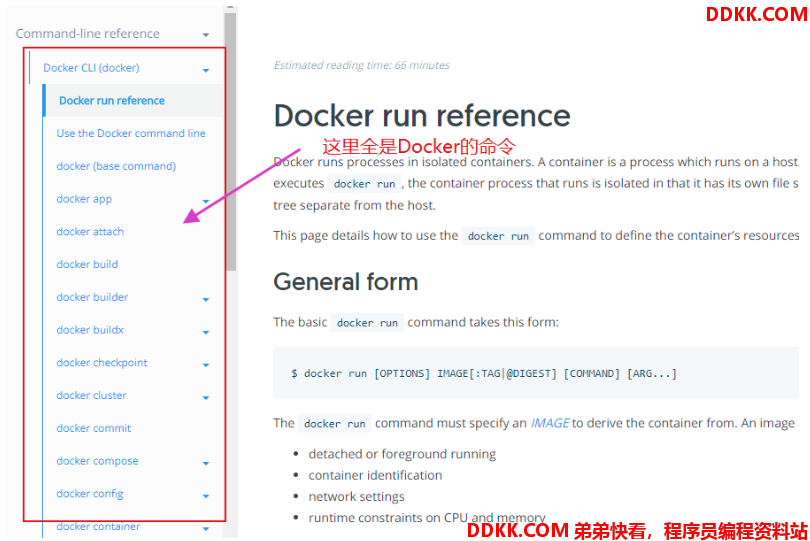Open docker checkpoint sidebar entry
810x541 pixels.
coord(102,363)
